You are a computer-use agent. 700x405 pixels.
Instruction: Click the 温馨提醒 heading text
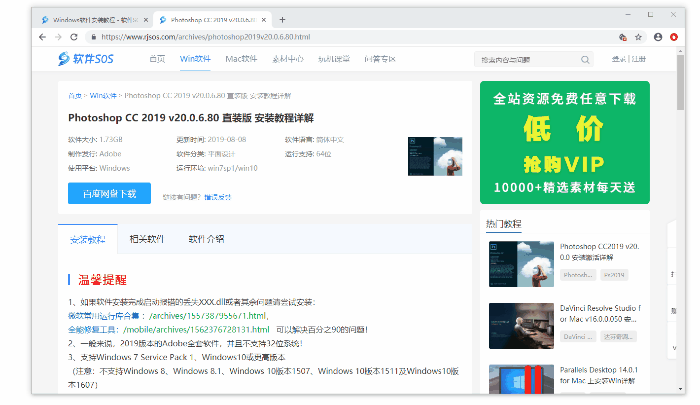click(x=102, y=280)
